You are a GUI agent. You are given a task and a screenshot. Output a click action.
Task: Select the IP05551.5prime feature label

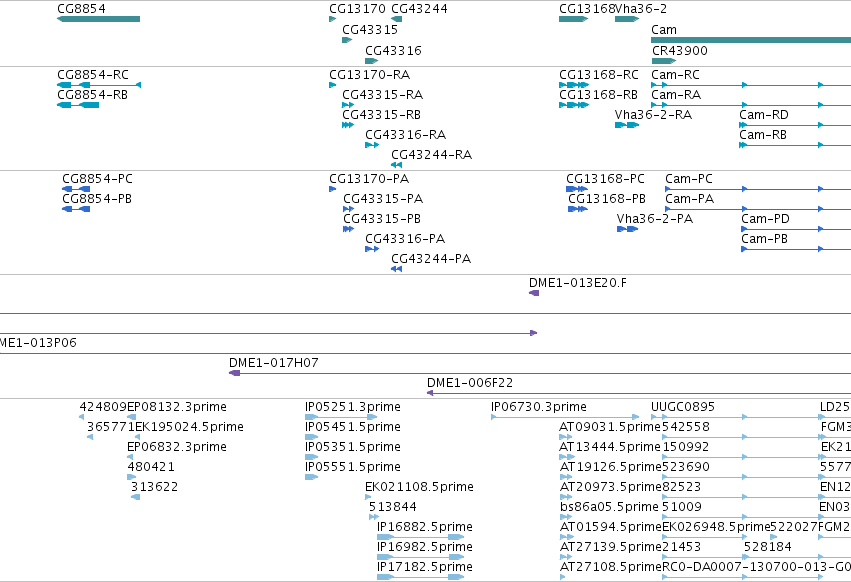(353, 467)
